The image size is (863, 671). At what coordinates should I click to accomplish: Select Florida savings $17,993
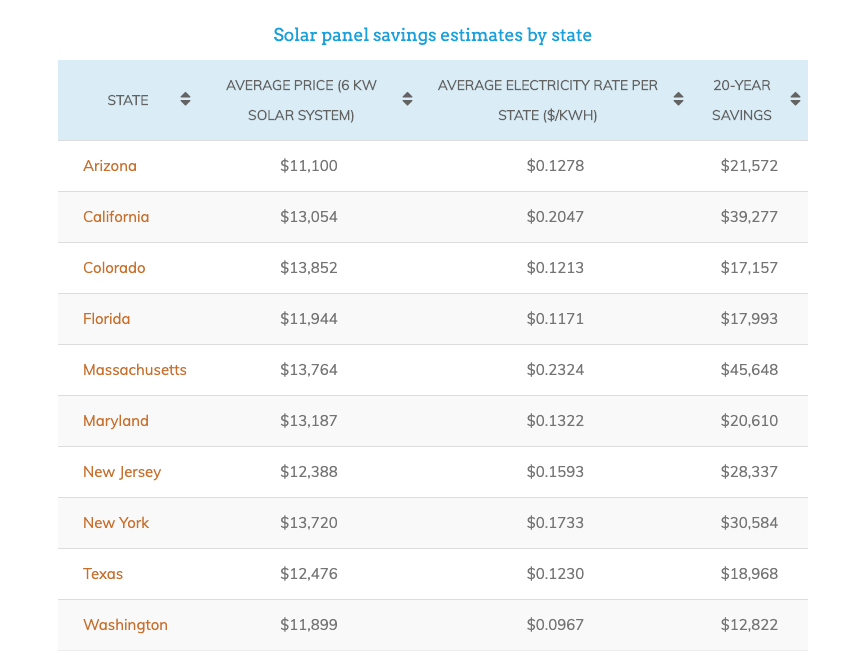pos(749,319)
